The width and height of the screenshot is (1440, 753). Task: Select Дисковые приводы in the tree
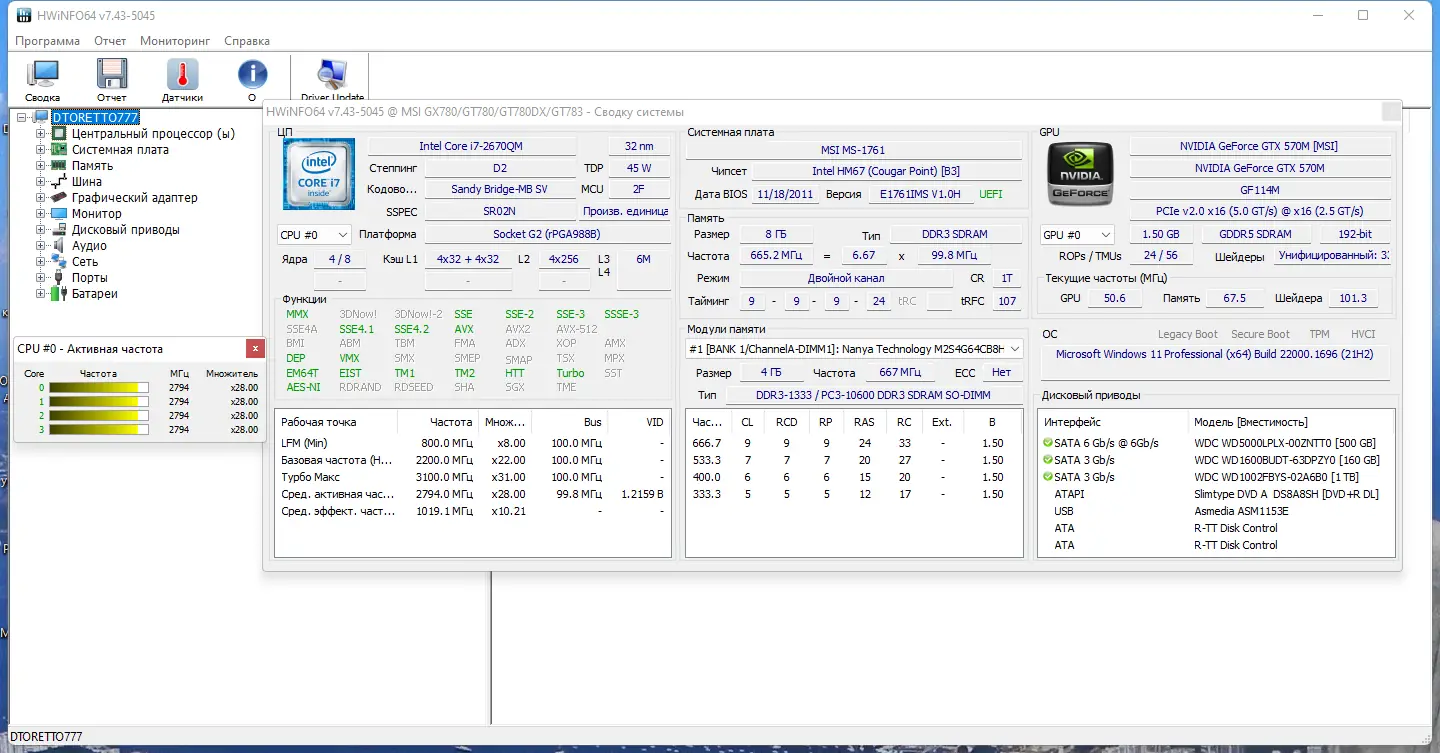tap(126, 230)
